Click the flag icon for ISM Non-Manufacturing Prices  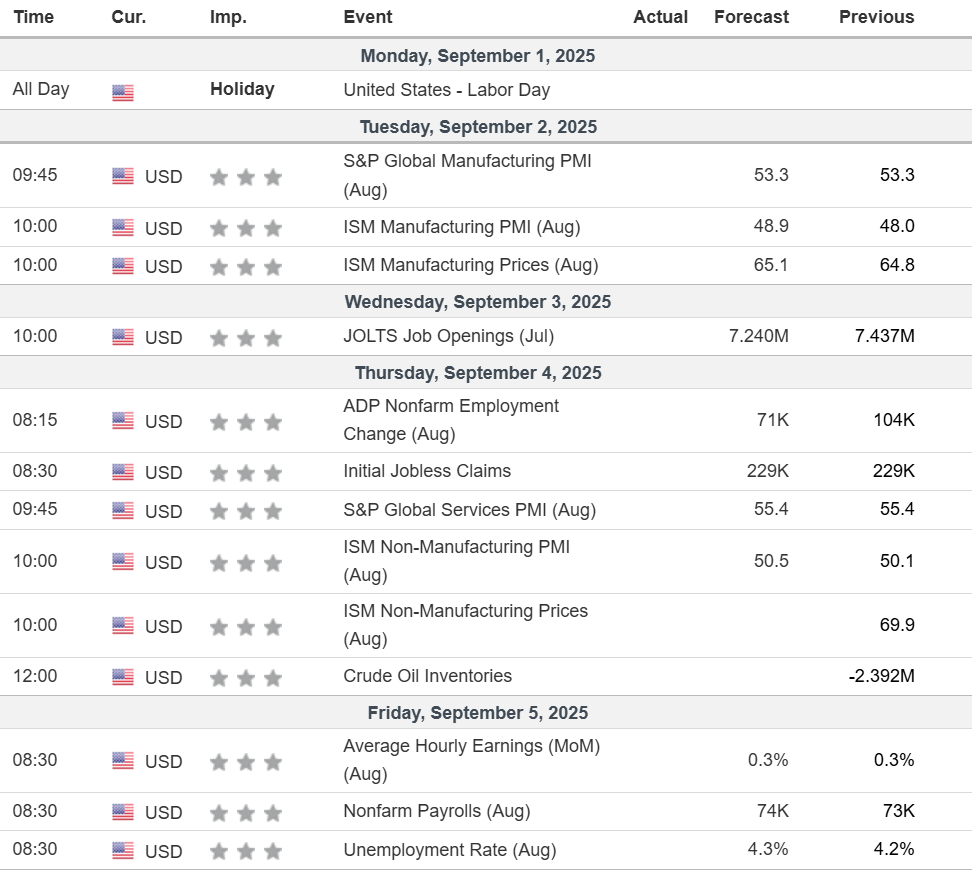pyautogui.click(x=123, y=625)
